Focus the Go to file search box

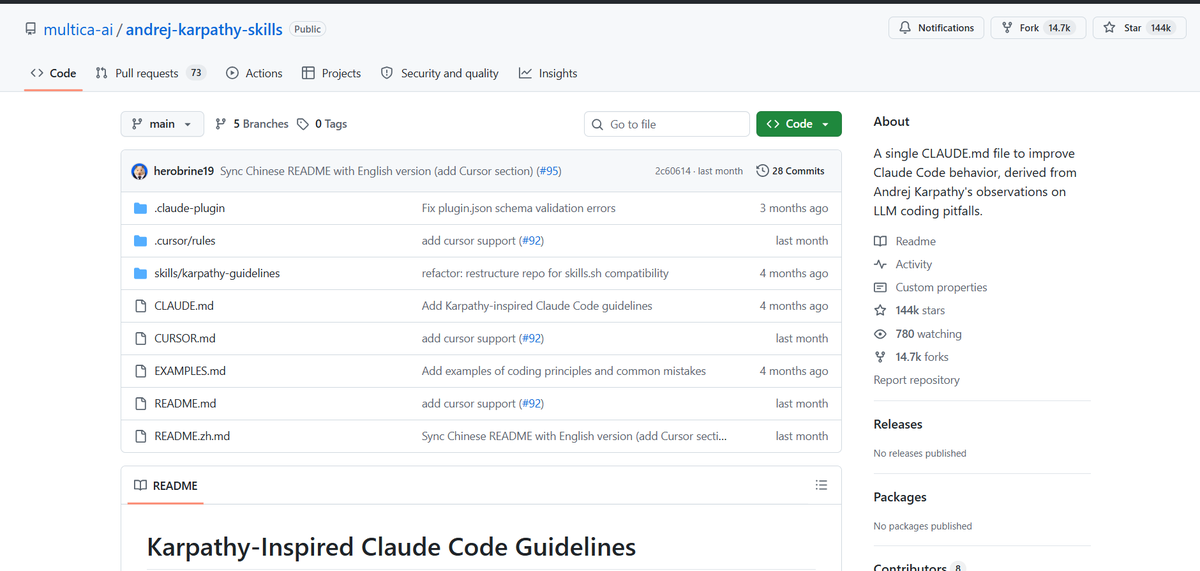pyautogui.click(x=667, y=124)
